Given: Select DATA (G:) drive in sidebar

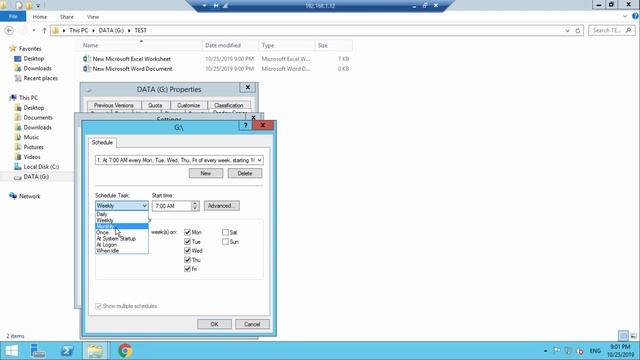Looking at the screenshot, I should 36,177.
